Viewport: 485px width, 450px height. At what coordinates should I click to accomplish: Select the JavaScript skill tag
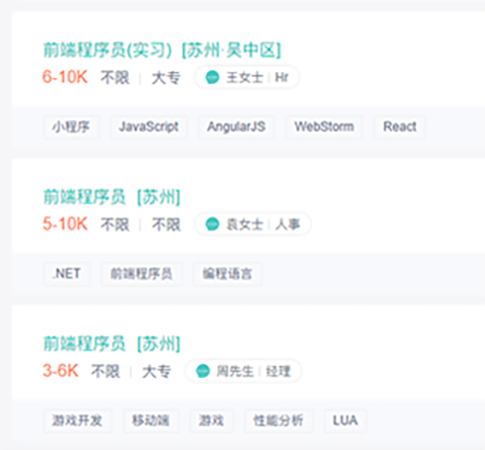[149, 127]
